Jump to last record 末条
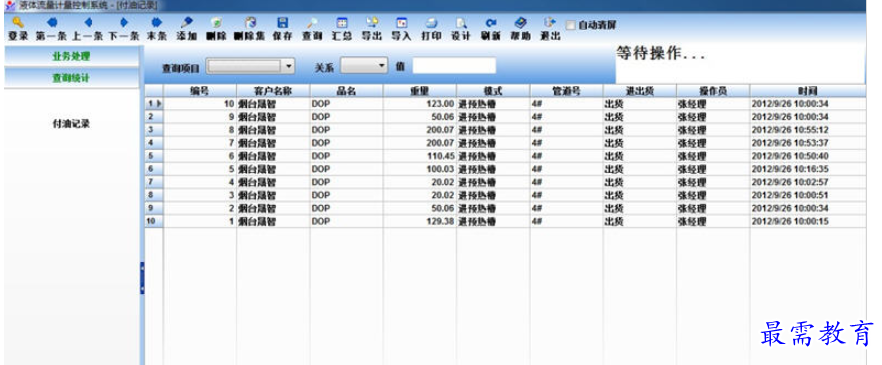 157,22
